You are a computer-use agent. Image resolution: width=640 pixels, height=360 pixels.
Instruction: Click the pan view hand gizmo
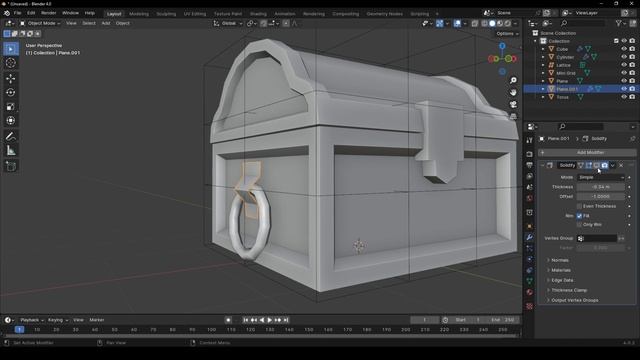(513, 92)
